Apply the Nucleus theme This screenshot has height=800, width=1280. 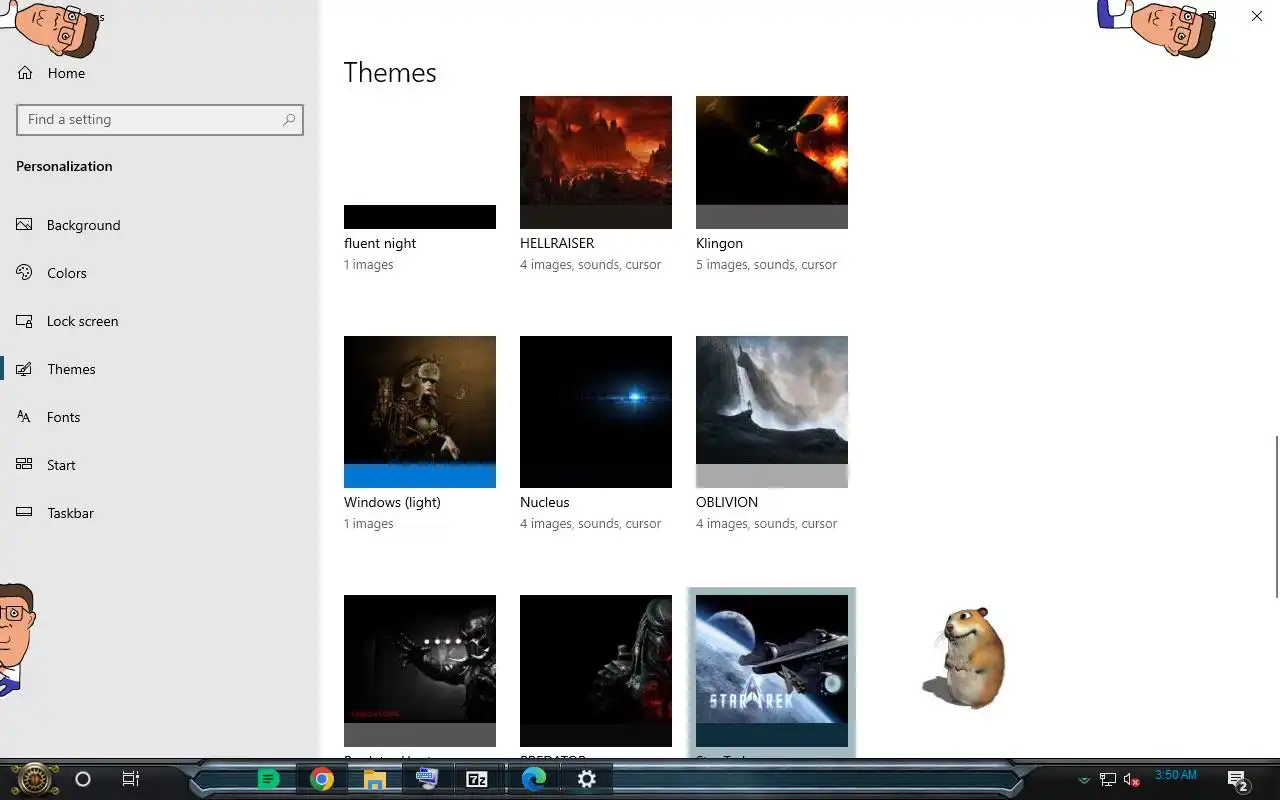[x=596, y=412]
